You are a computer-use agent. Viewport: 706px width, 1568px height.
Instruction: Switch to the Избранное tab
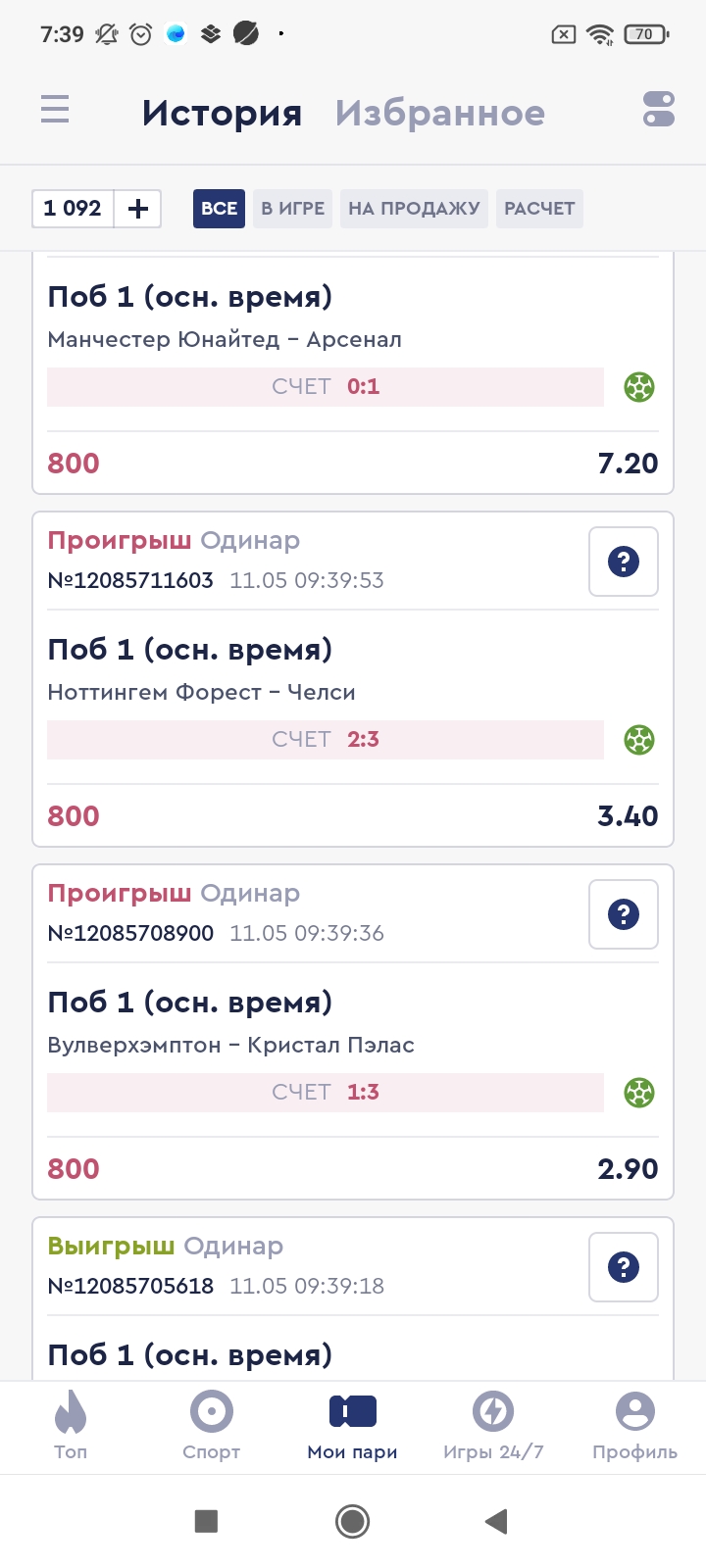440,114
